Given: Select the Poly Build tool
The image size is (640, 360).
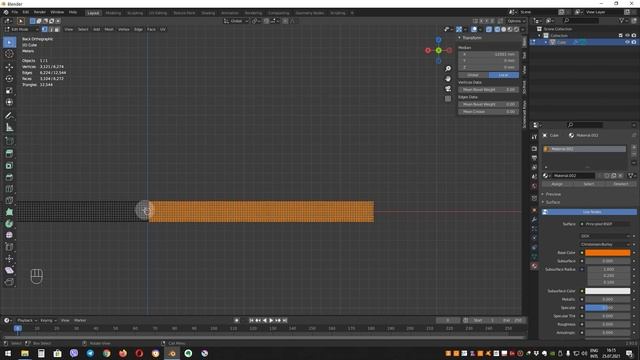Looking at the screenshot, I should click(9, 212).
